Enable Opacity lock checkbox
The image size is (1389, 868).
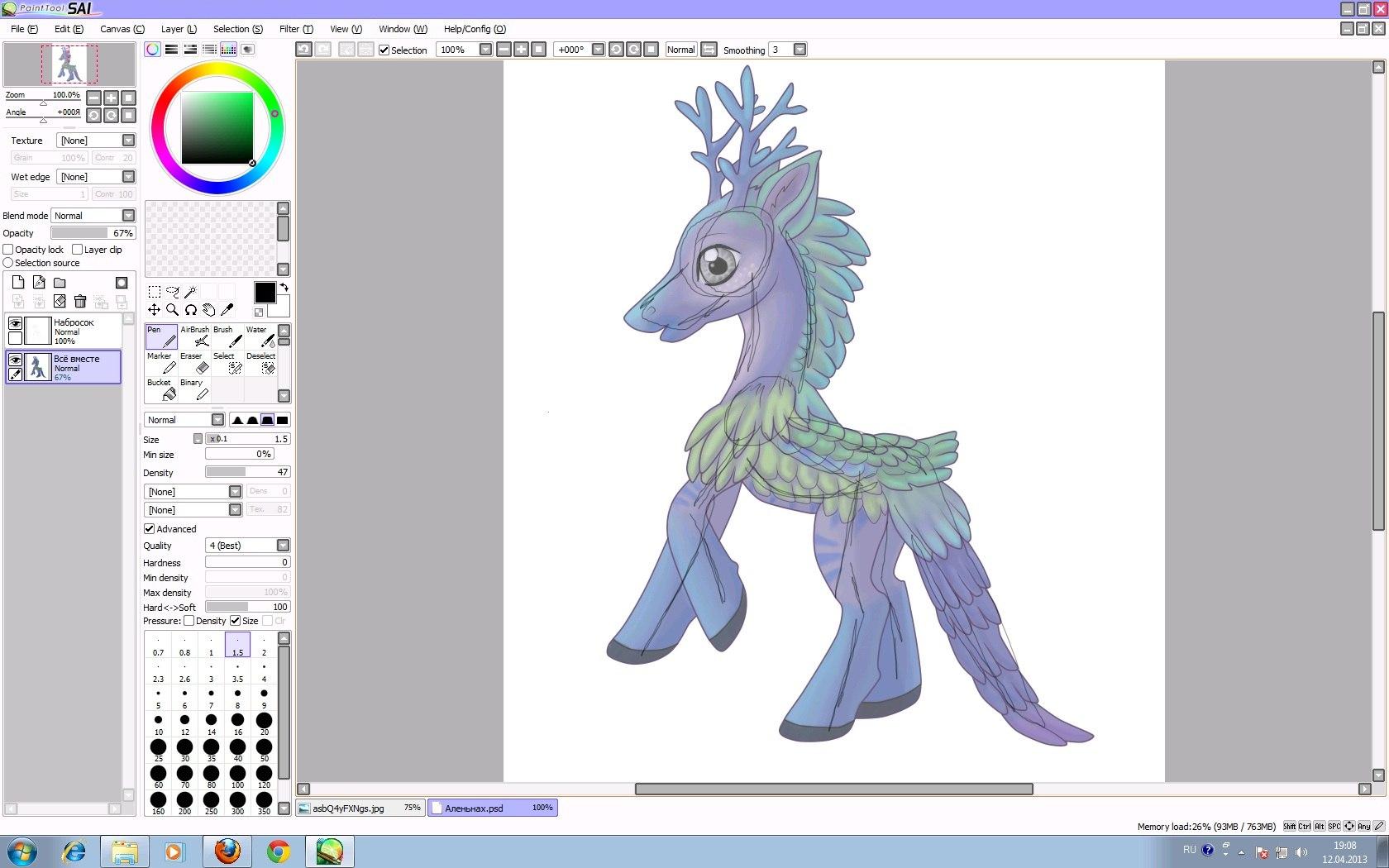8,250
